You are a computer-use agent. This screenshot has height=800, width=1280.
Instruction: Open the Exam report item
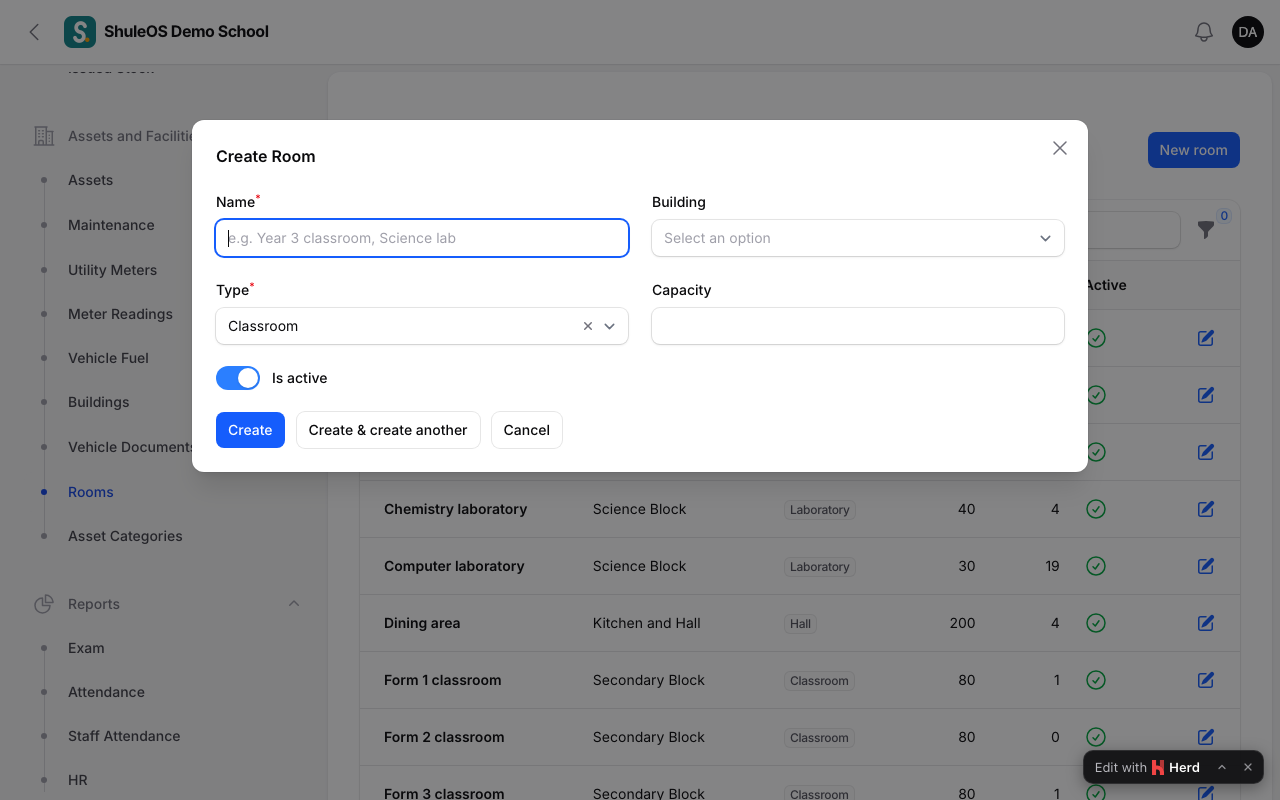tap(86, 648)
